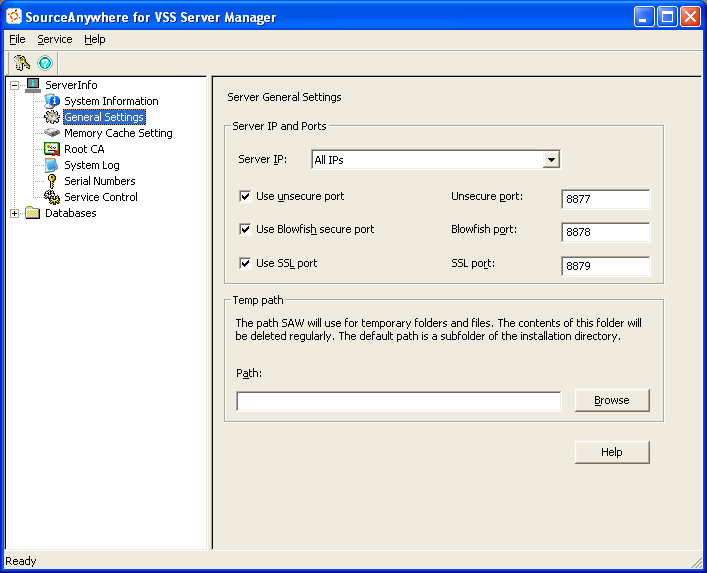Disable the Use unsecure port checkbox
This screenshot has width=707, height=573.
click(245, 197)
